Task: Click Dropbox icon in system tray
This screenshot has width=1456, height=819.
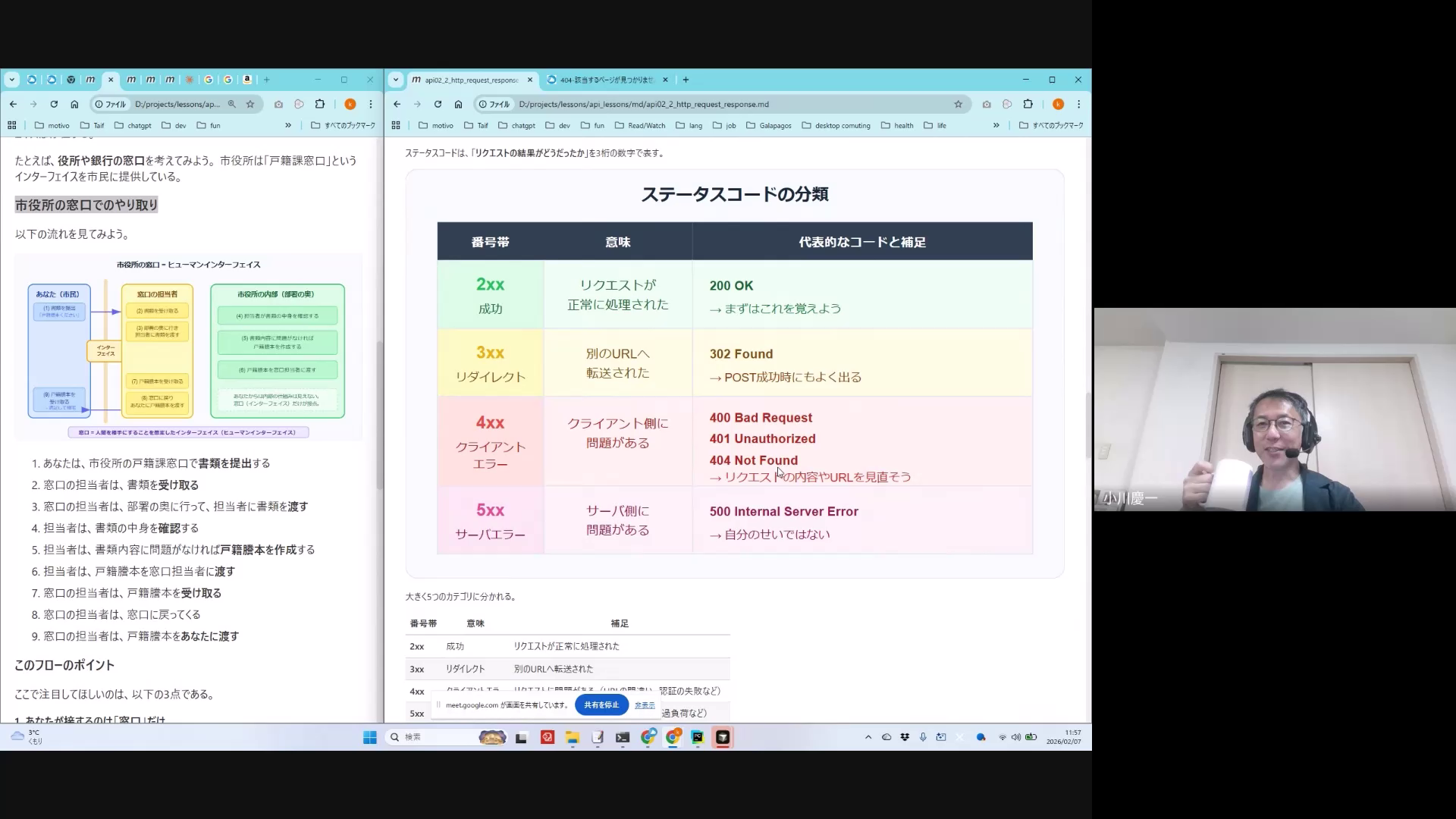Action: pos(905,737)
